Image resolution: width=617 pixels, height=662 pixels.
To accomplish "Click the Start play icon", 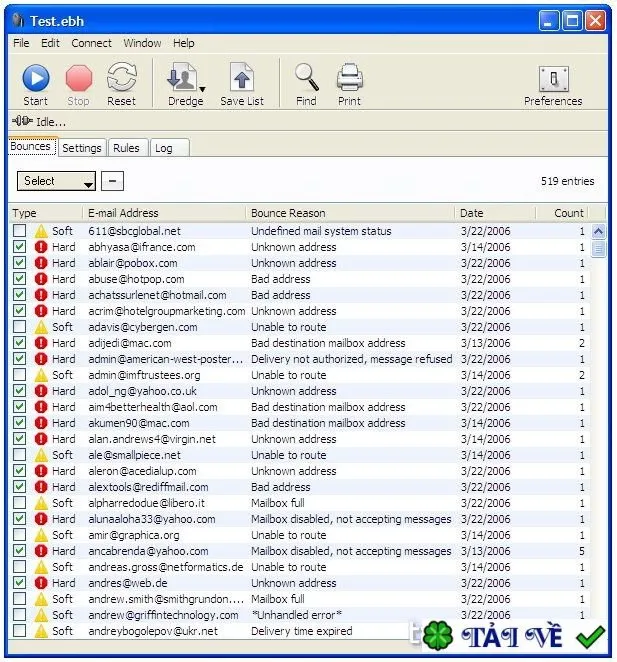I will pyautogui.click(x=36, y=78).
